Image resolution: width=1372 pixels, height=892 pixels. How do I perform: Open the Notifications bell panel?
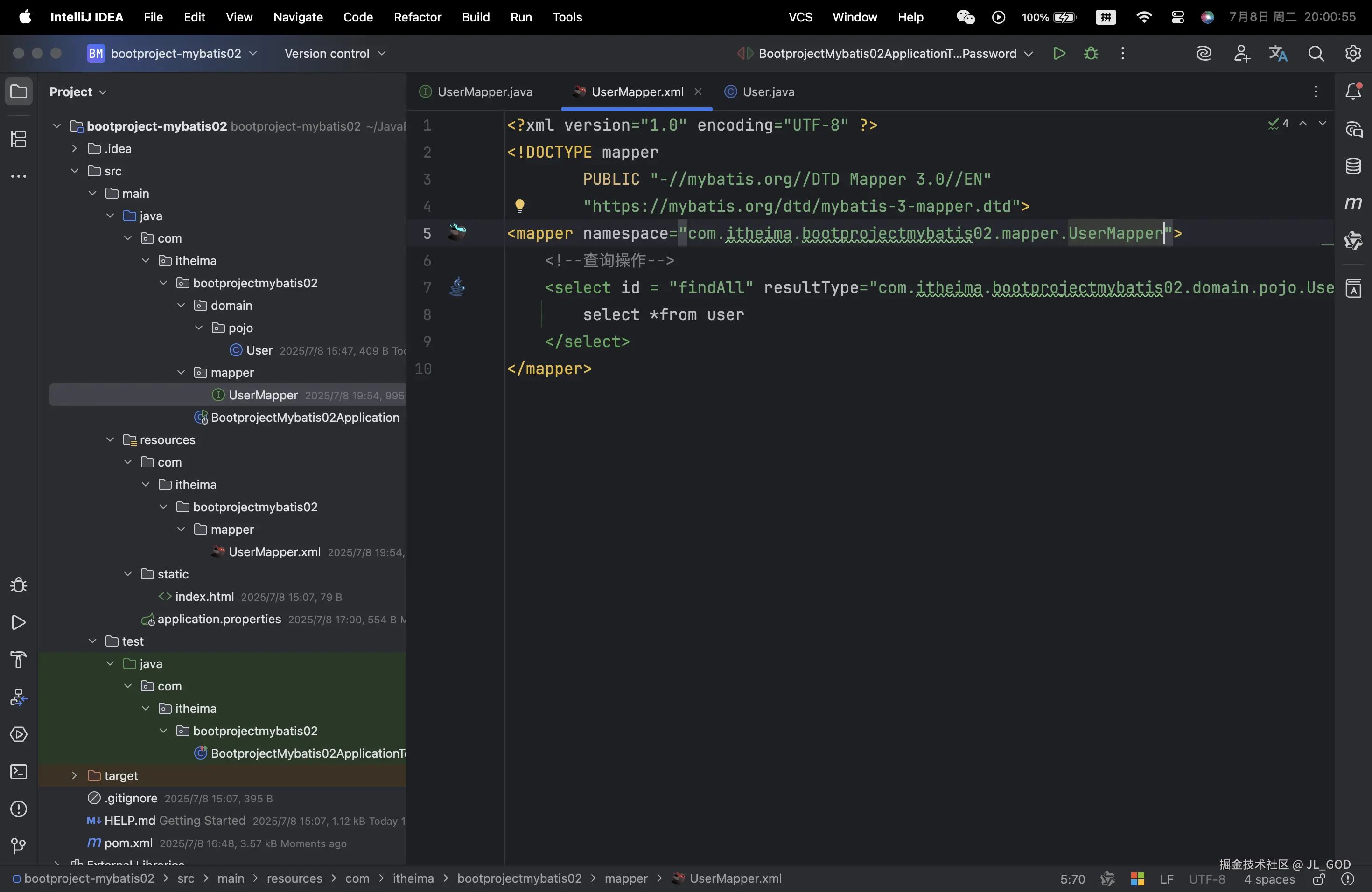pos(1353,91)
